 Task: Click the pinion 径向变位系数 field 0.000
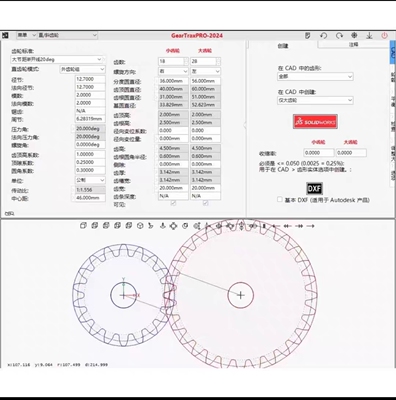pyautogui.click(x=173, y=131)
